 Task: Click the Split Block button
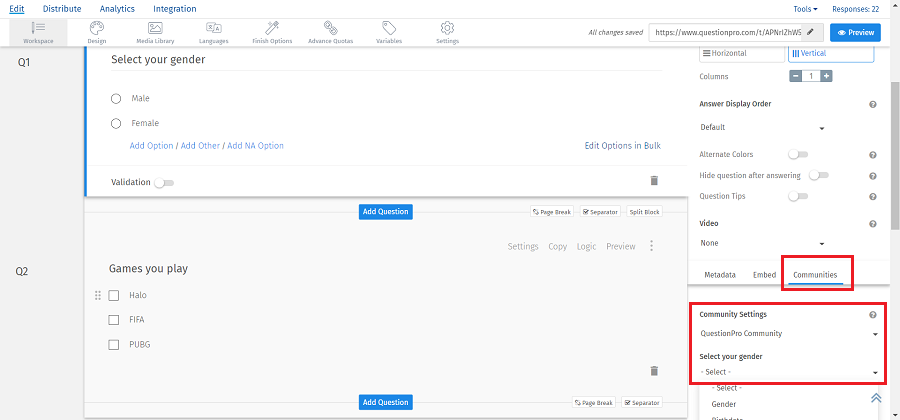tap(645, 212)
